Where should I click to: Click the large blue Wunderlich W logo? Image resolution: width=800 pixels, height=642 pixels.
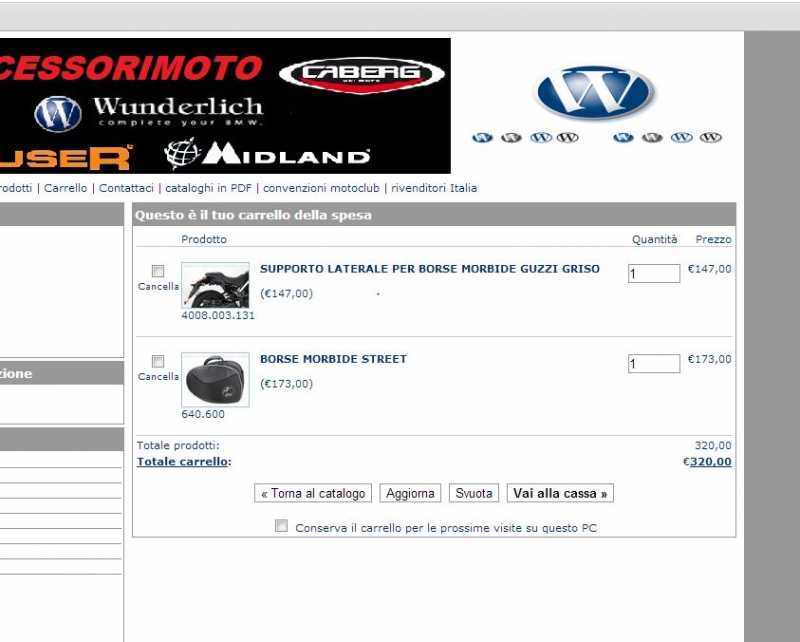click(595, 92)
